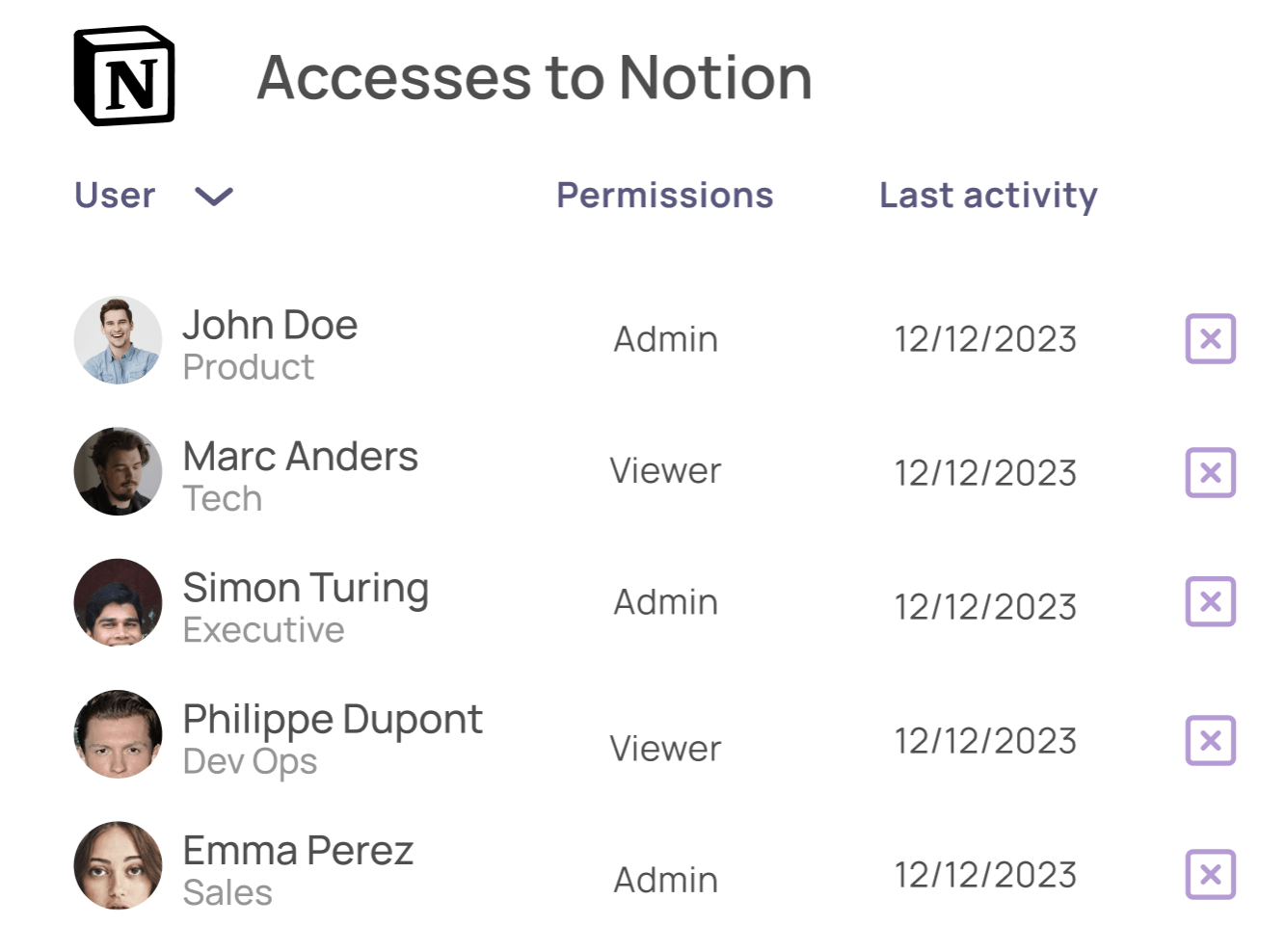
Task: Open John Doe's profile avatar
Action: click(118, 340)
